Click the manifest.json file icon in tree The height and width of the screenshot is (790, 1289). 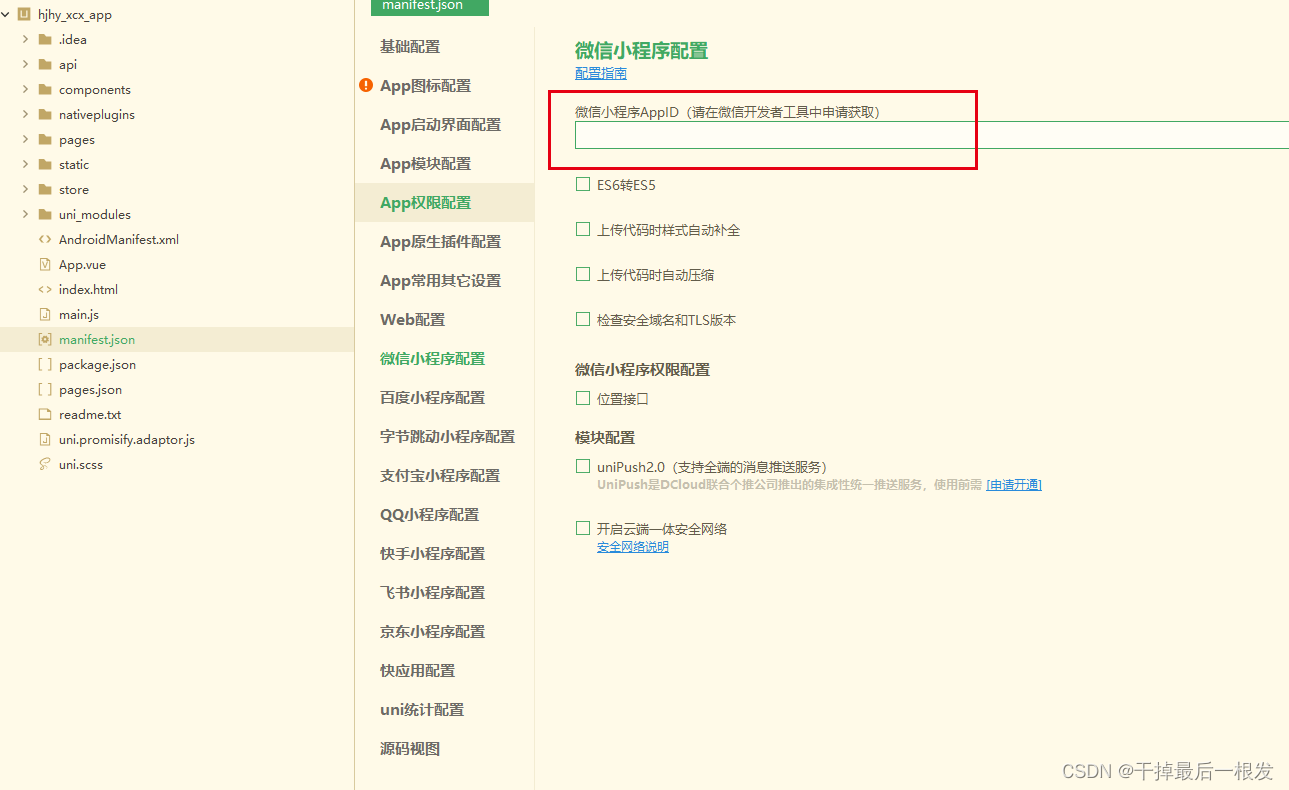tap(44, 340)
